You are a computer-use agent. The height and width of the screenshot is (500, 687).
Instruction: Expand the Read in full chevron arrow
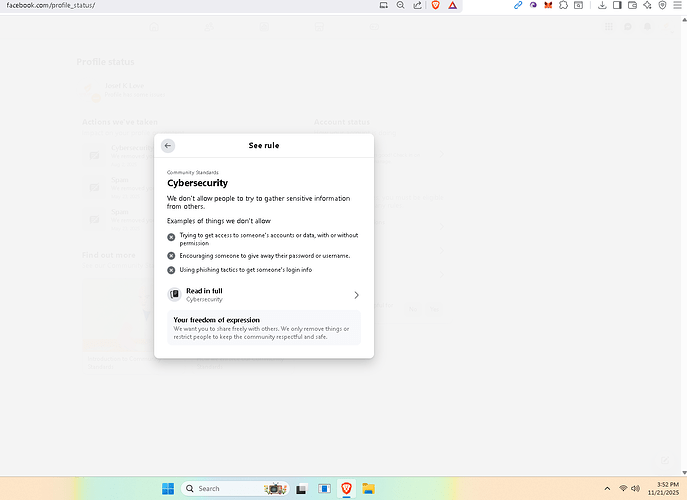(356, 295)
